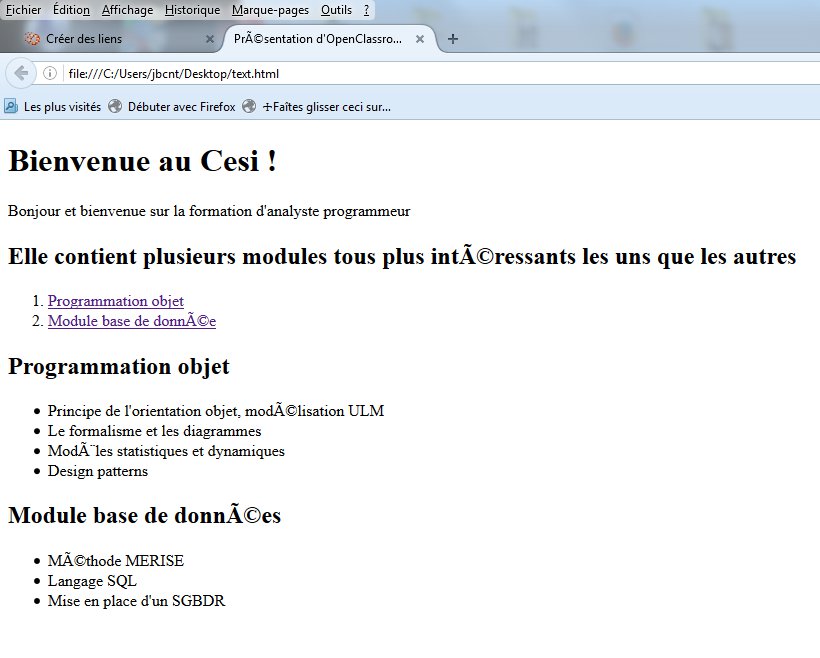Open the Programmation objet link
This screenshot has height=658, width=820.
(115, 301)
